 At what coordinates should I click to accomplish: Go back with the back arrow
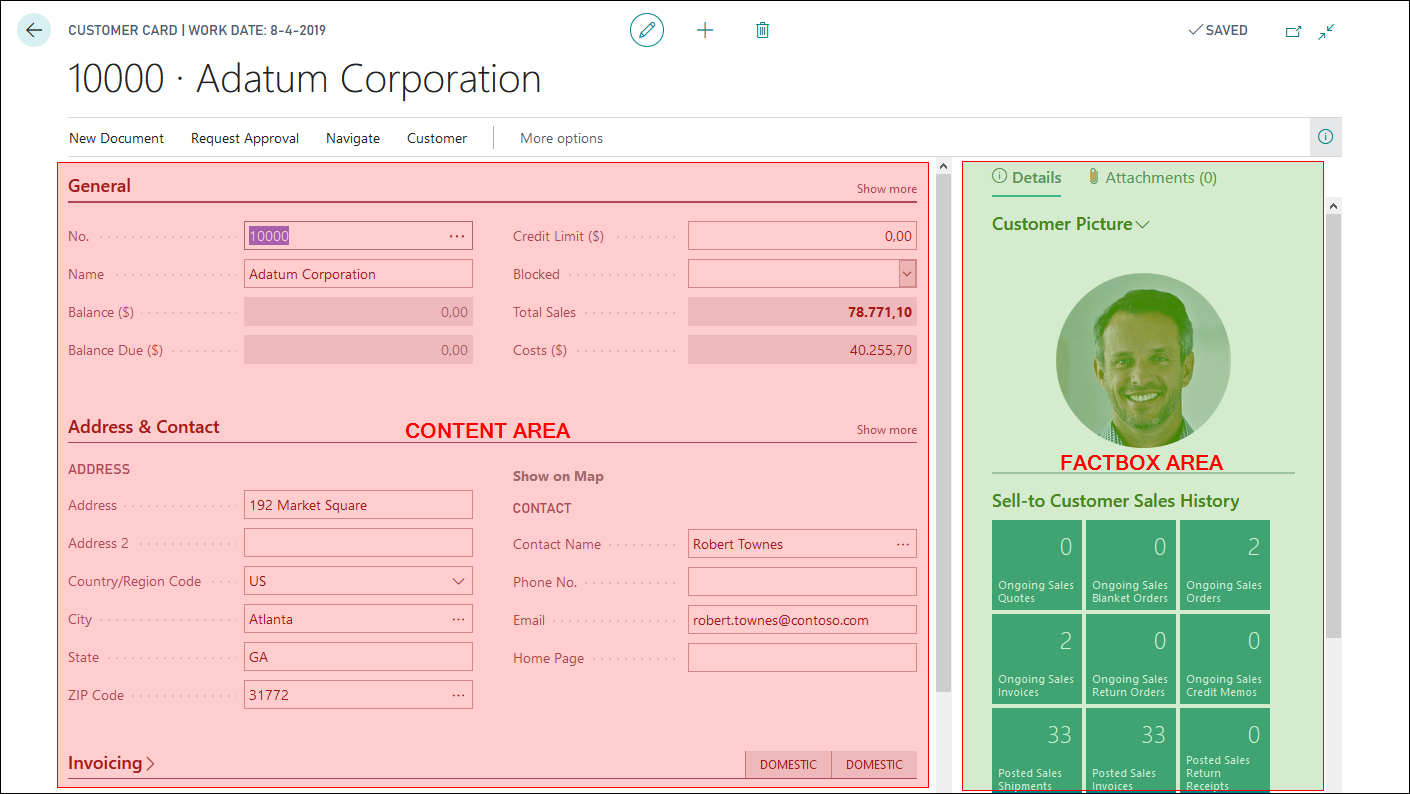[x=34, y=30]
